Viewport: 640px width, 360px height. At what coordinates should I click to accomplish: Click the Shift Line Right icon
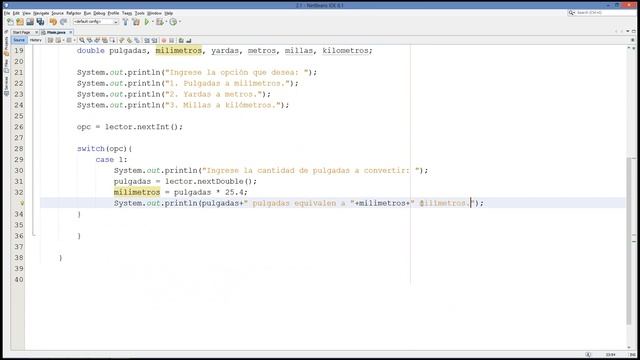(154, 40)
